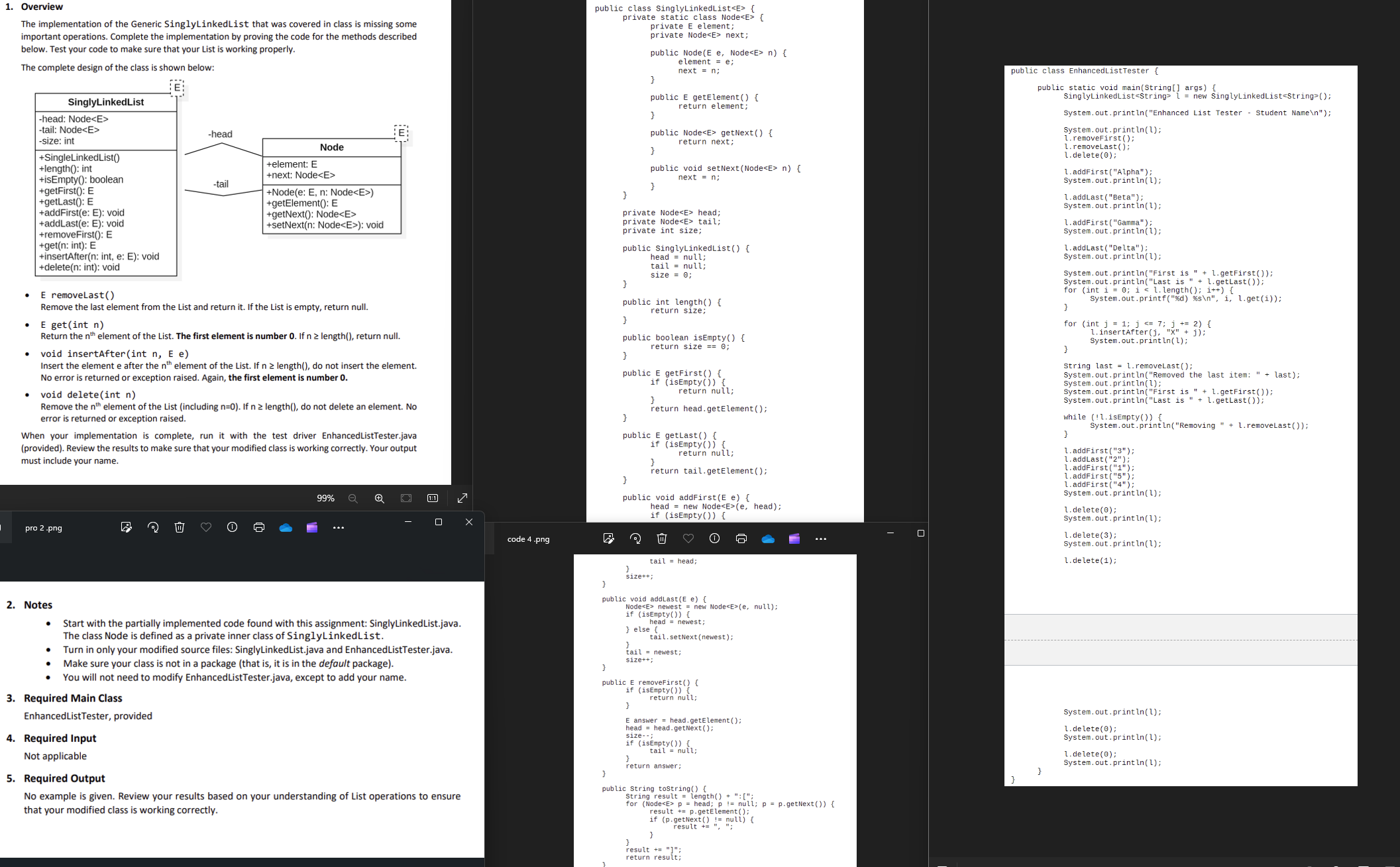The width and height of the screenshot is (1400, 867).
Task: Open See more menu in pro 2.png window
Action: coord(339,527)
